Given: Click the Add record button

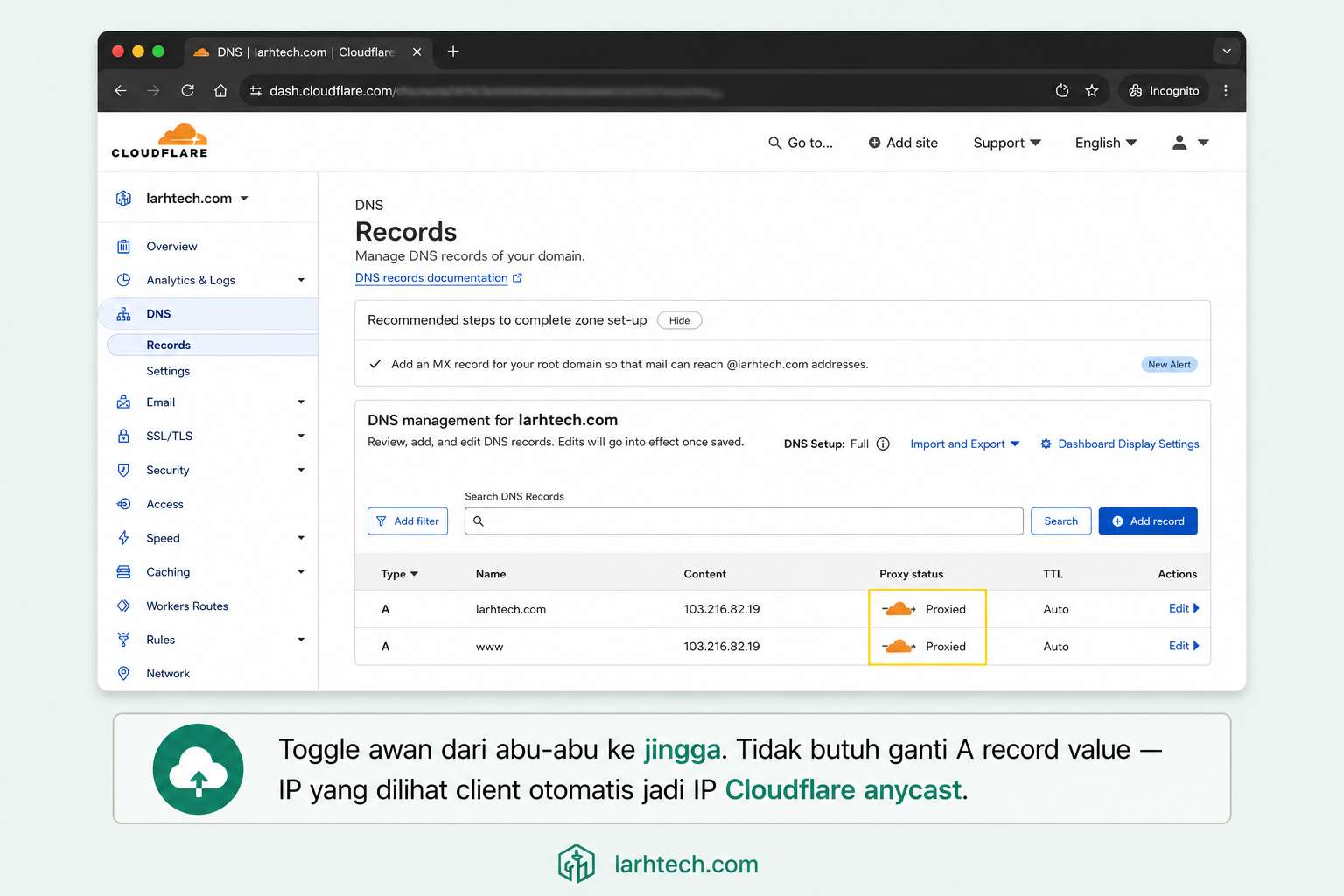Looking at the screenshot, I should pos(1148,521).
